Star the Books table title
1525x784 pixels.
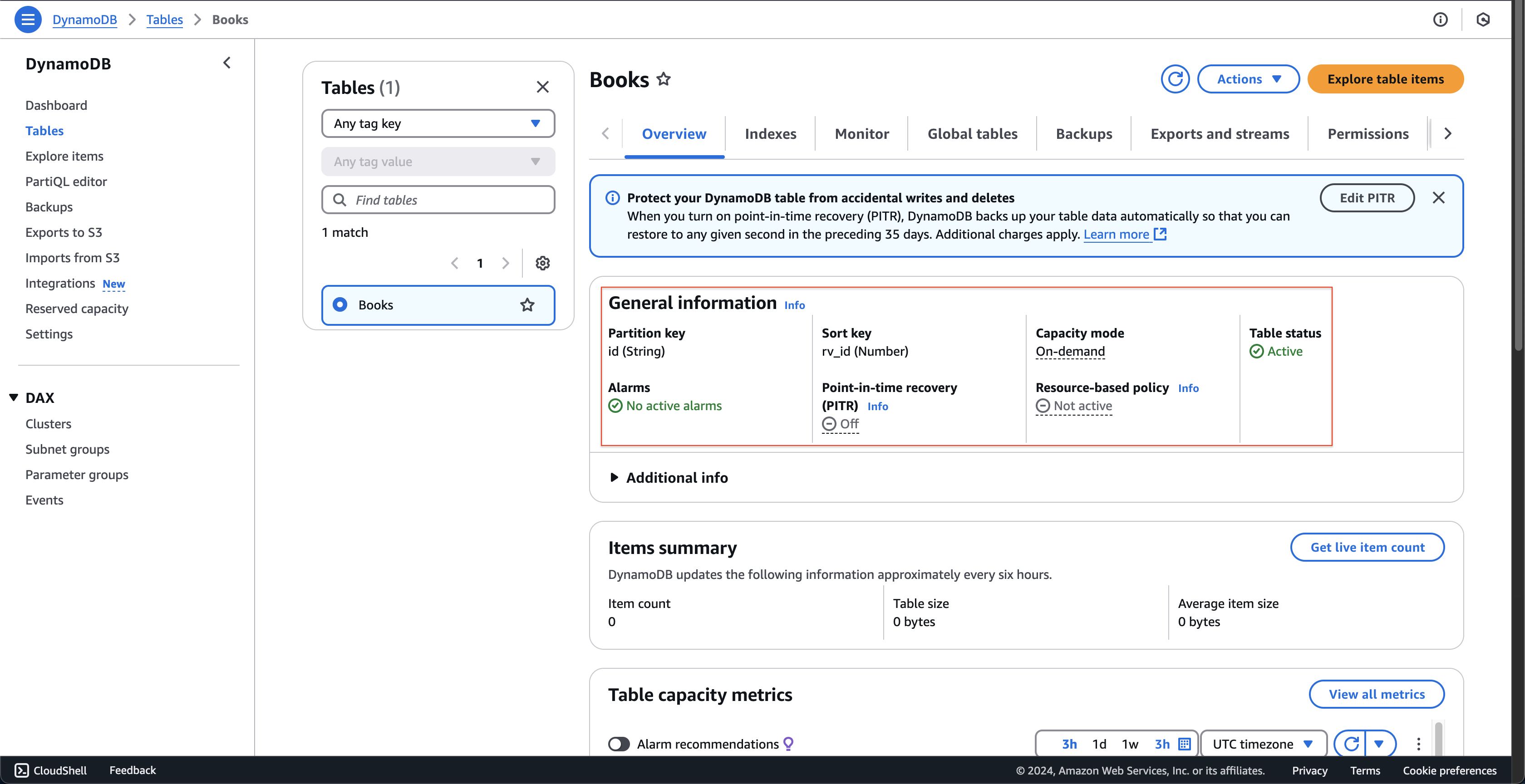point(664,78)
